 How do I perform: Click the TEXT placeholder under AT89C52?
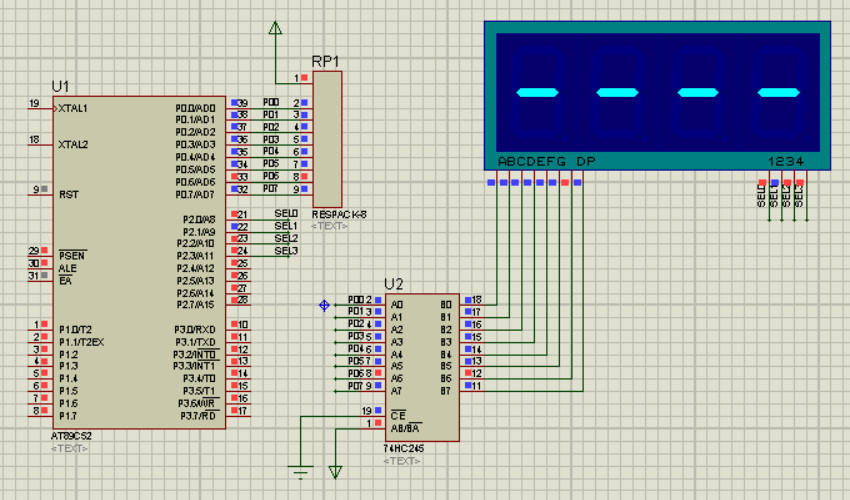(x=69, y=448)
